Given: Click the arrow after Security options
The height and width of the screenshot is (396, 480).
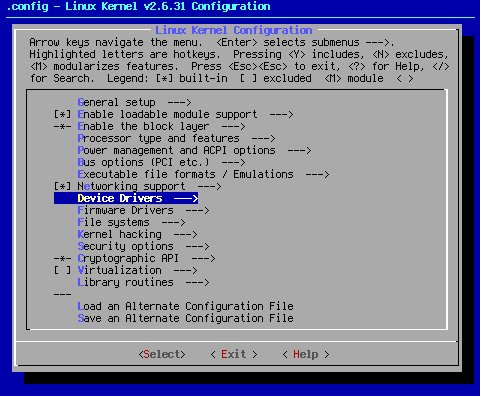Looking at the screenshot, I should 197,246.
